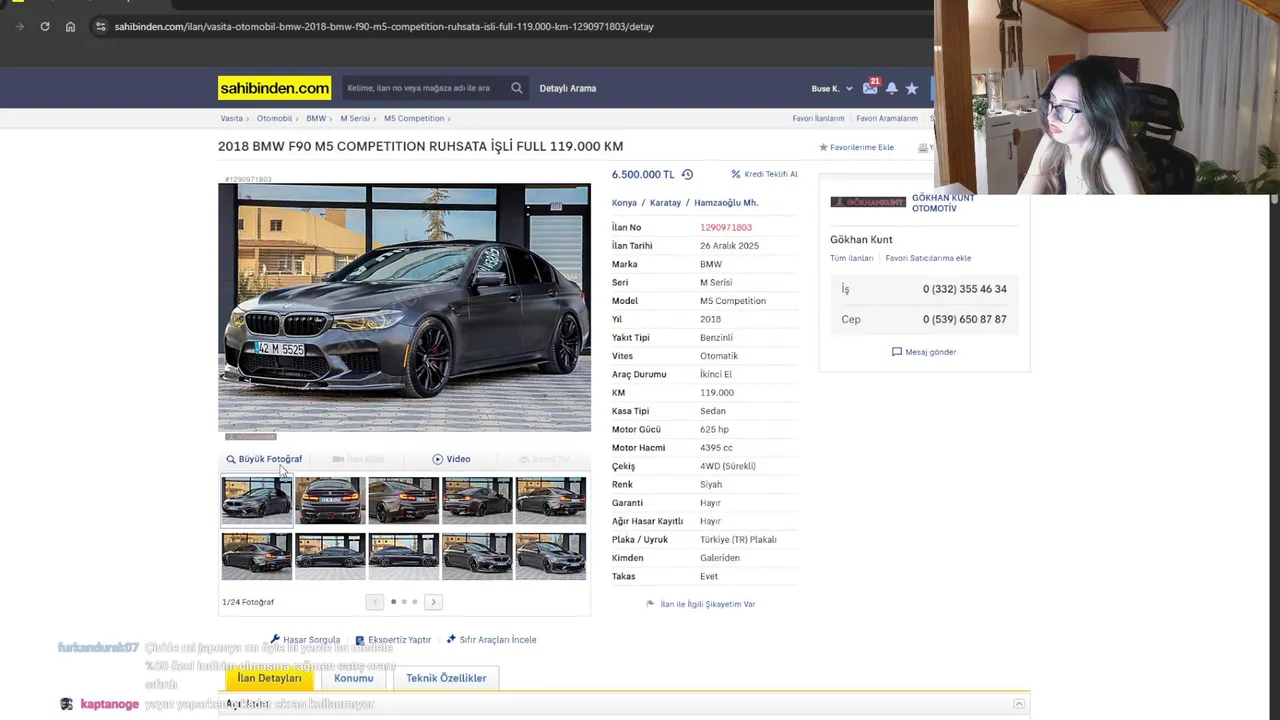Select the last thumbnail in bottom row
The image size is (1280, 720).
(551, 556)
